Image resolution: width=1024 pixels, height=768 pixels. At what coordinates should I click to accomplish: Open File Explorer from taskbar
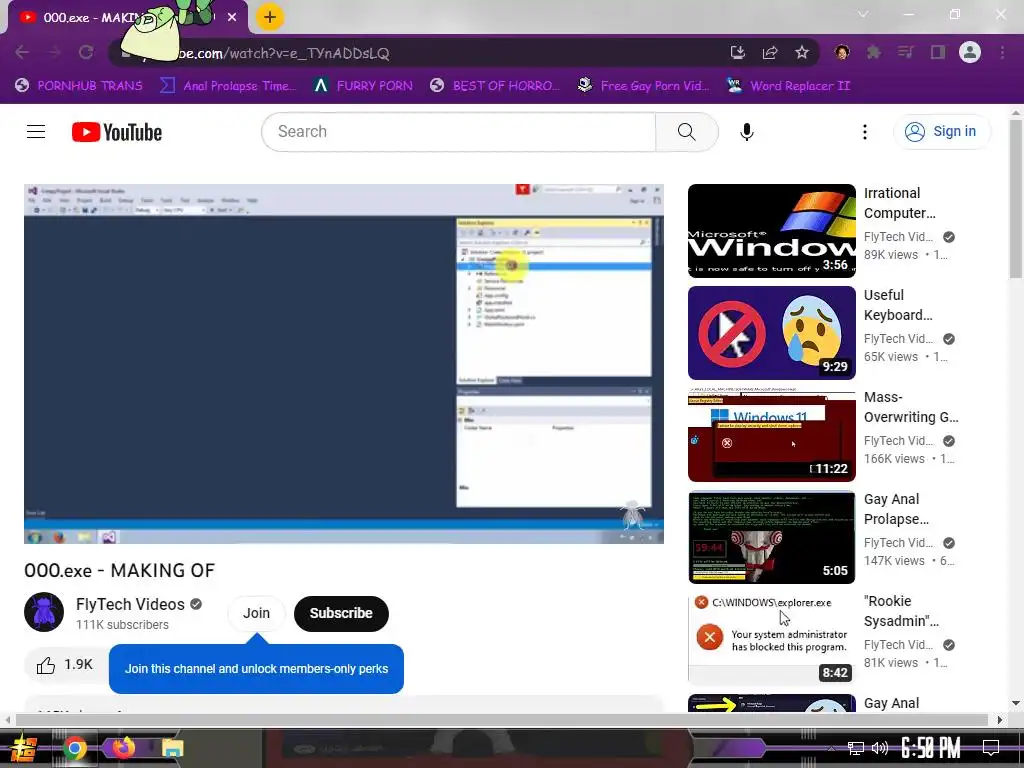click(x=172, y=748)
